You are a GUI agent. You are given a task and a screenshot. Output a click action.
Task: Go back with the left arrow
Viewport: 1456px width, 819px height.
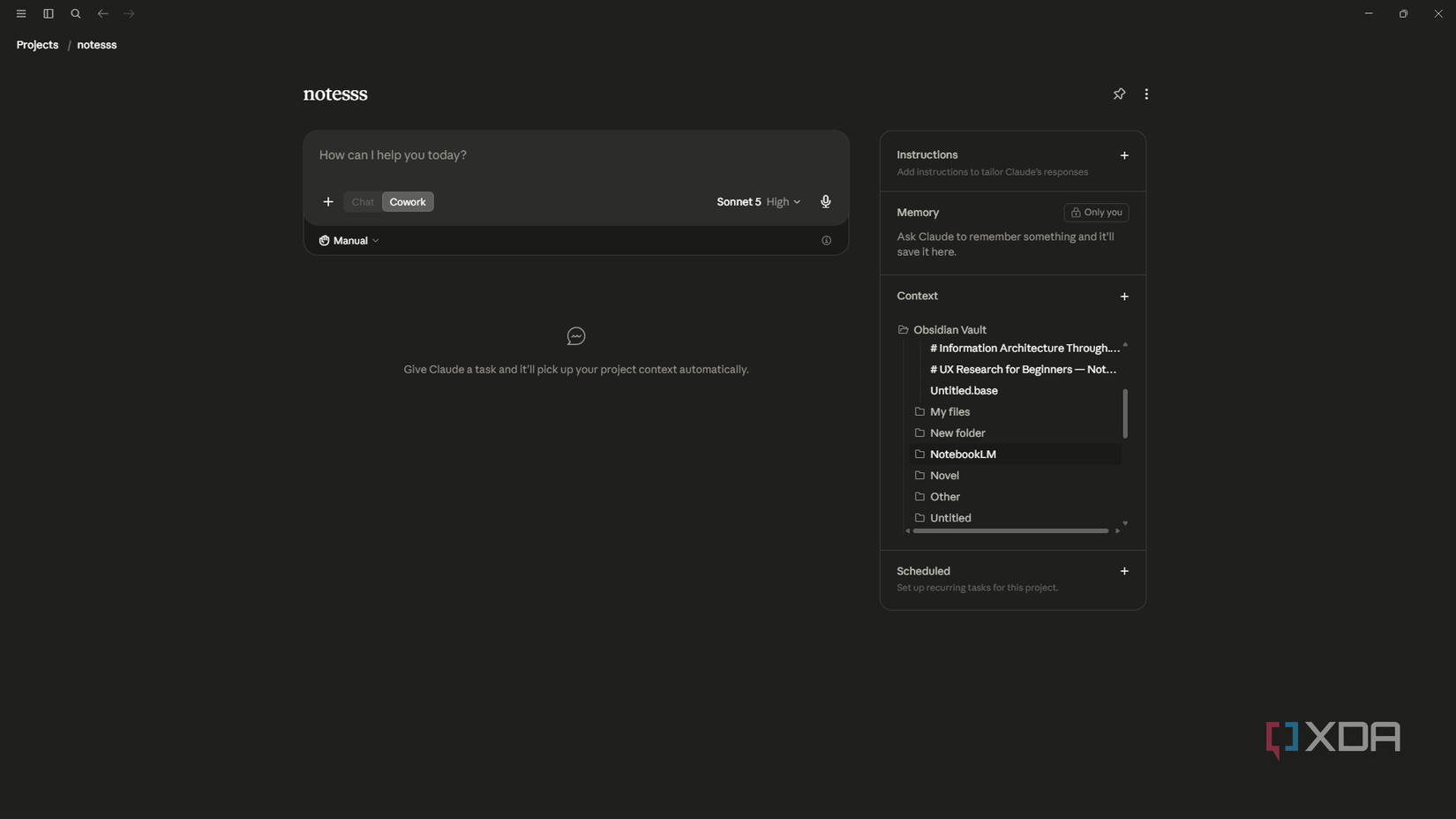[x=103, y=14]
